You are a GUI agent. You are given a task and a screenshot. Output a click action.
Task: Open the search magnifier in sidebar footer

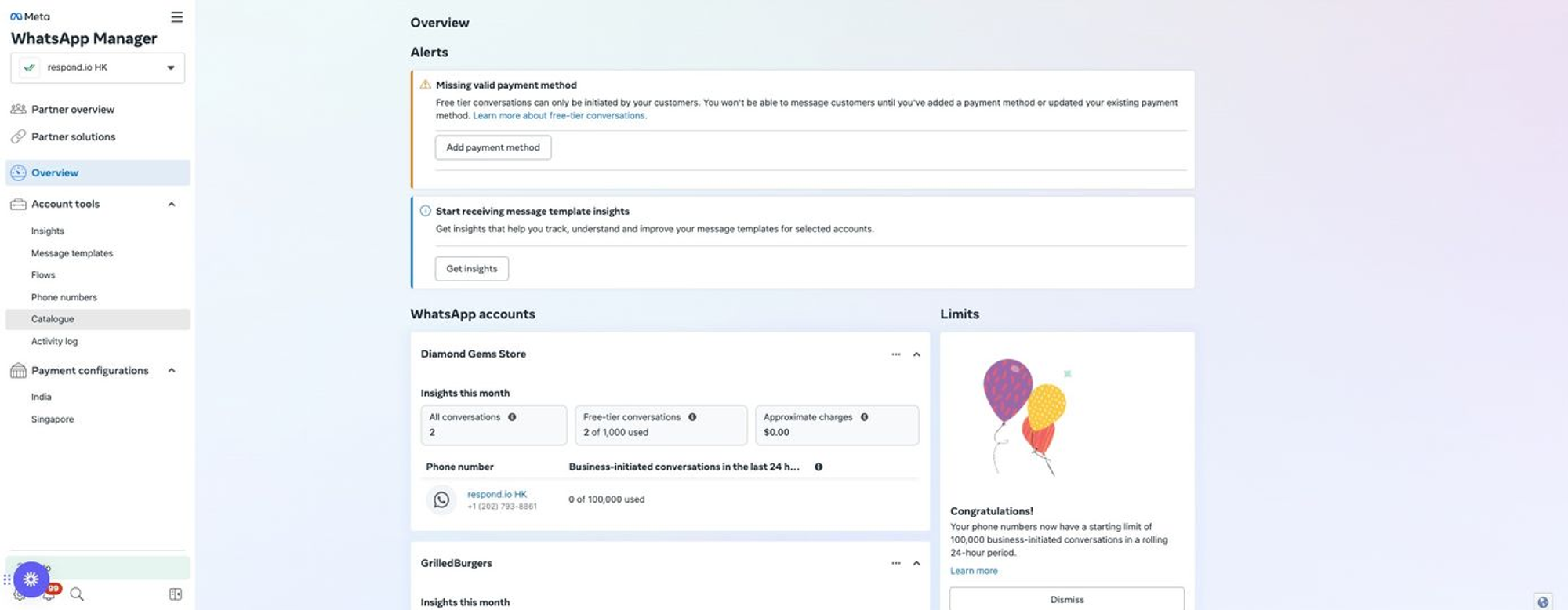77,594
